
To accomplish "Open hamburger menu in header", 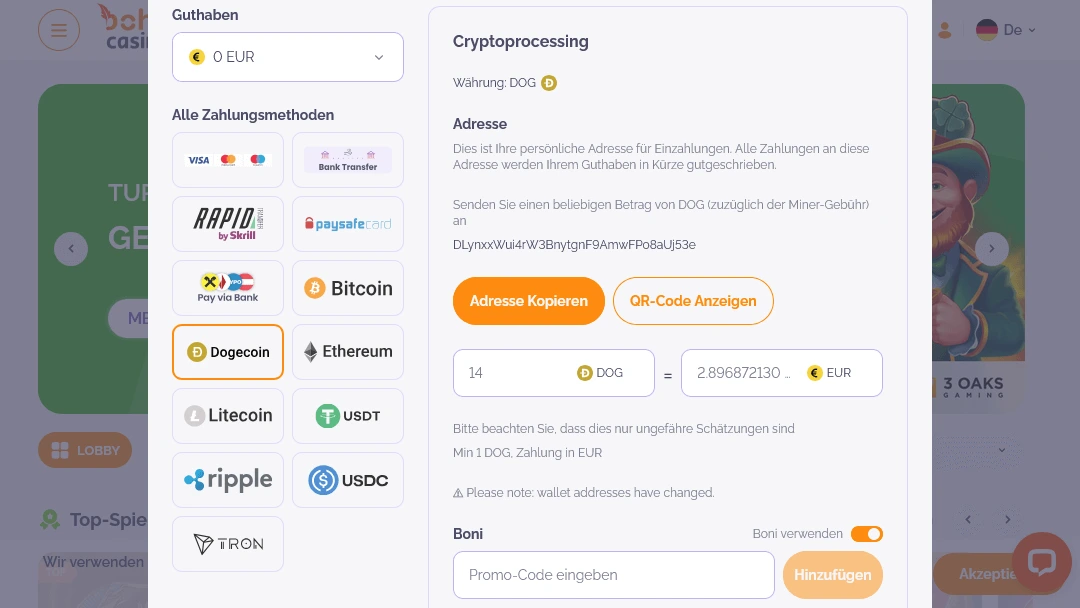I will [x=59, y=30].
